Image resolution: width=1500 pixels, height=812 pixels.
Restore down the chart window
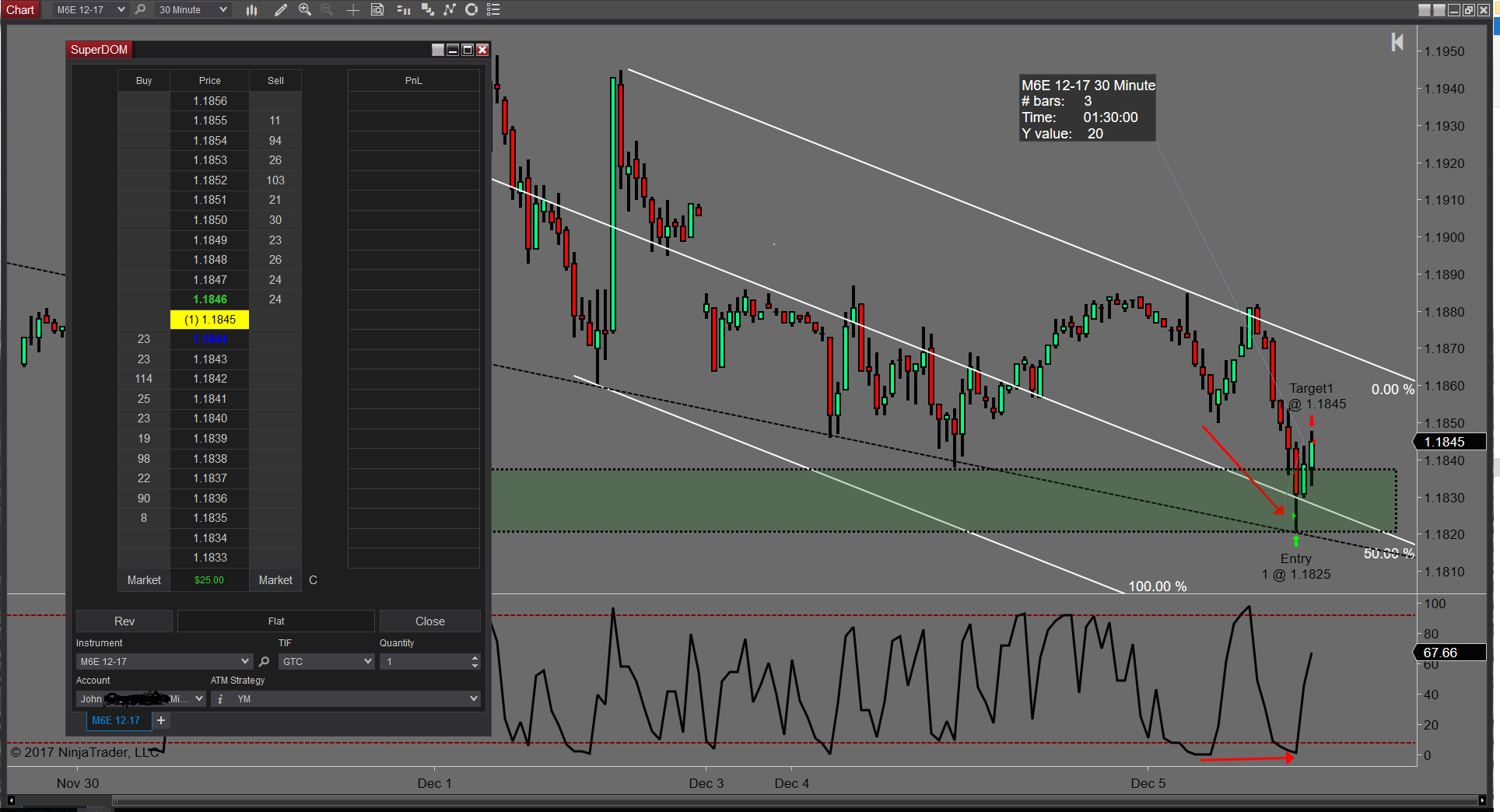coord(1469,10)
